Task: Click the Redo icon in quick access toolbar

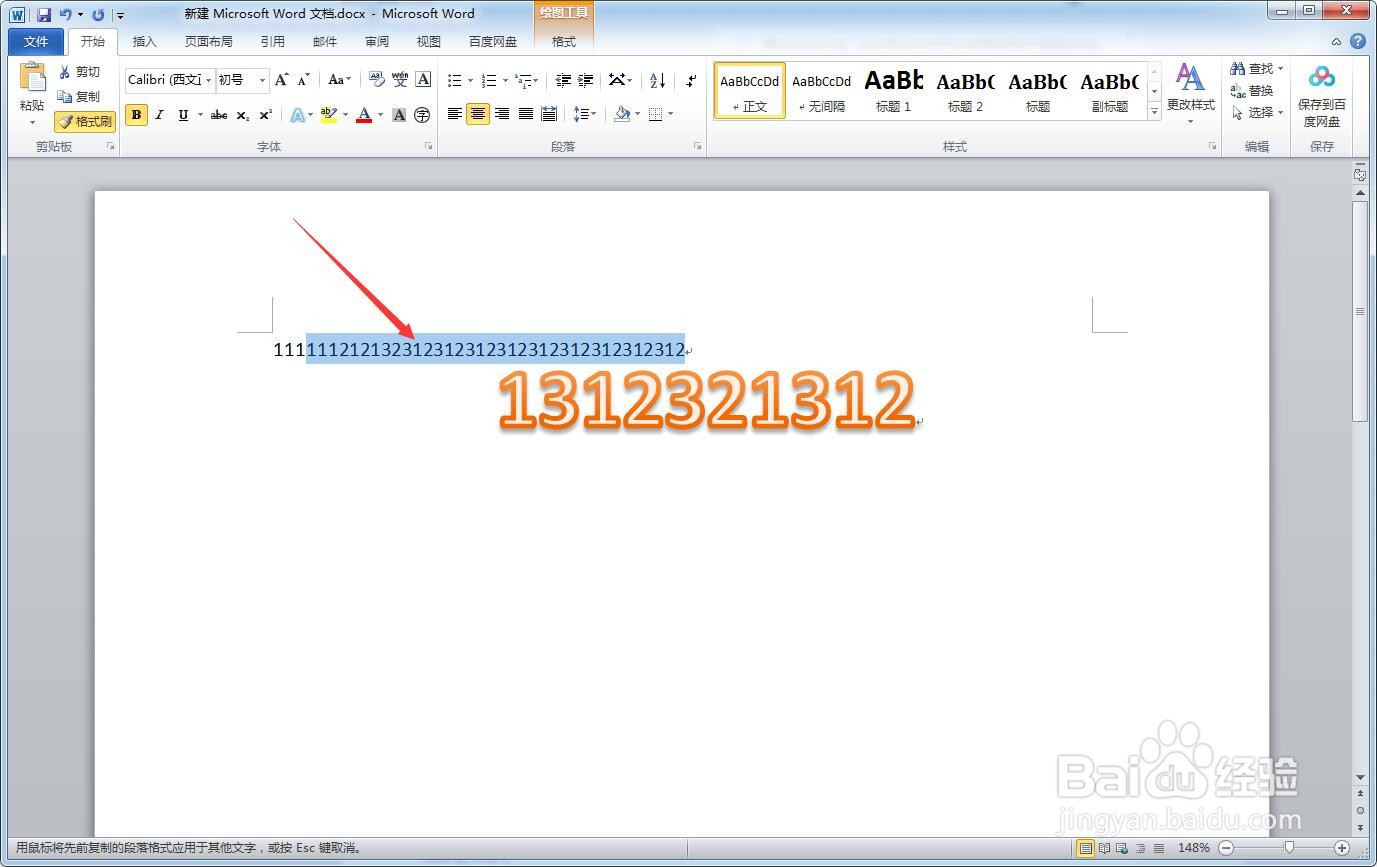Action: coord(98,15)
